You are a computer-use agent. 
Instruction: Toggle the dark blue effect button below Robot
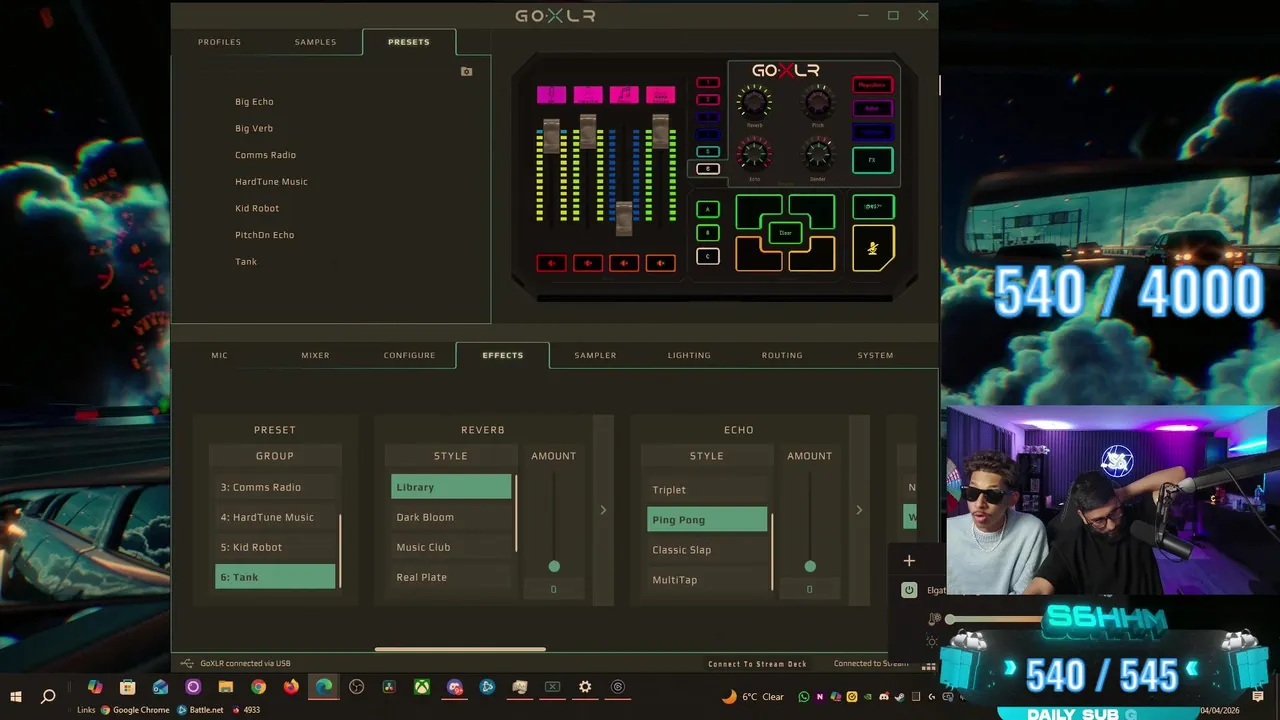click(x=873, y=132)
